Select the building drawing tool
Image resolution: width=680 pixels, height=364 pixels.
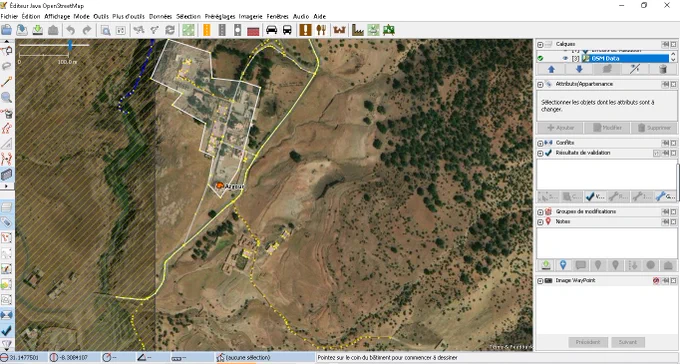(7, 174)
